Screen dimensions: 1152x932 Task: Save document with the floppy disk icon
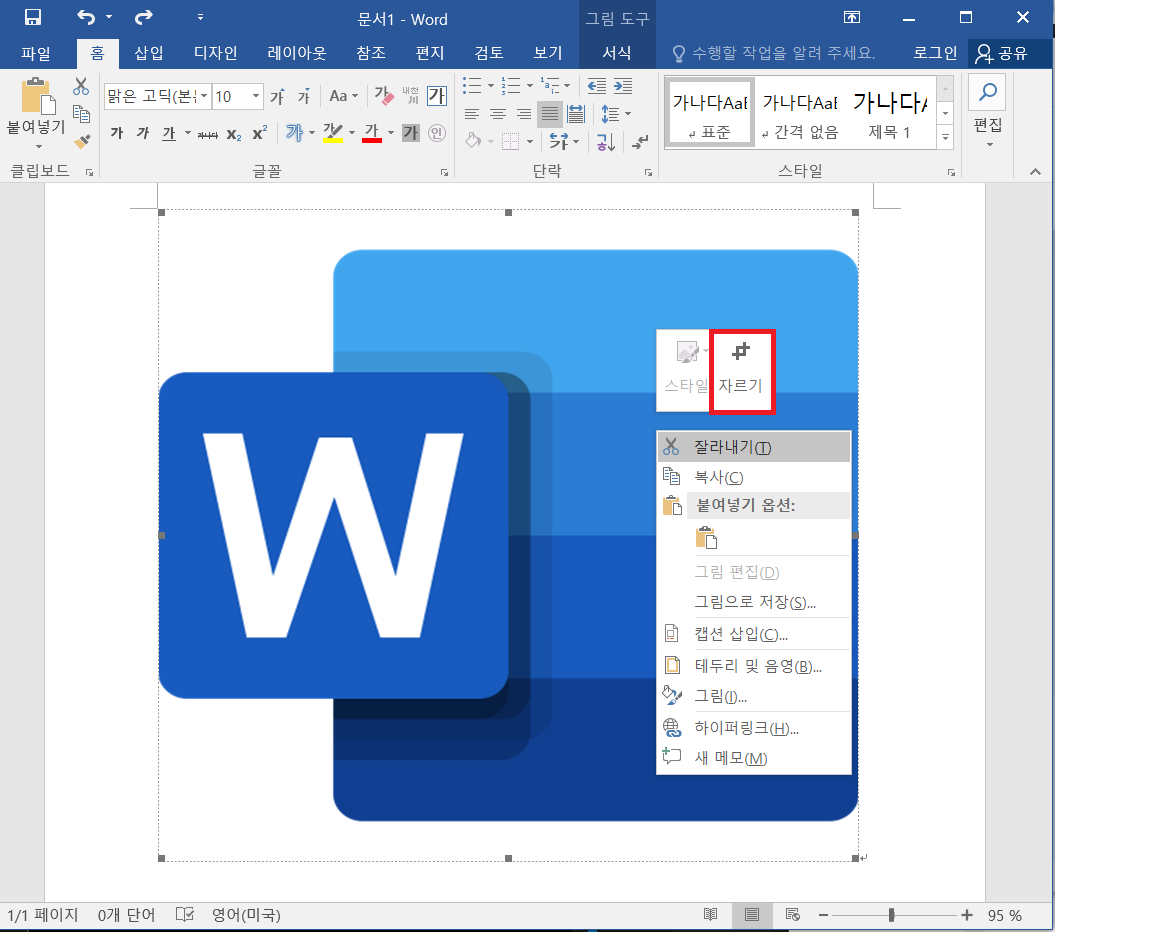coord(33,17)
